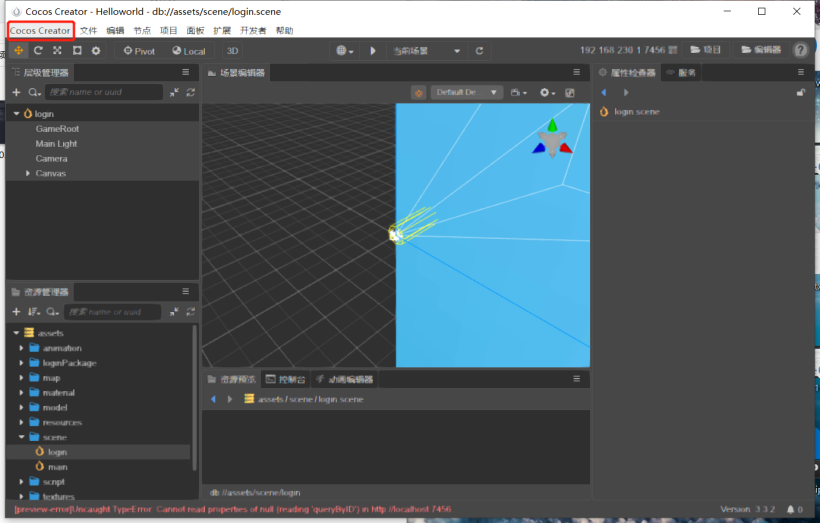Collapse the assets root folder
The height and width of the screenshot is (523, 820).
pos(17,333)
